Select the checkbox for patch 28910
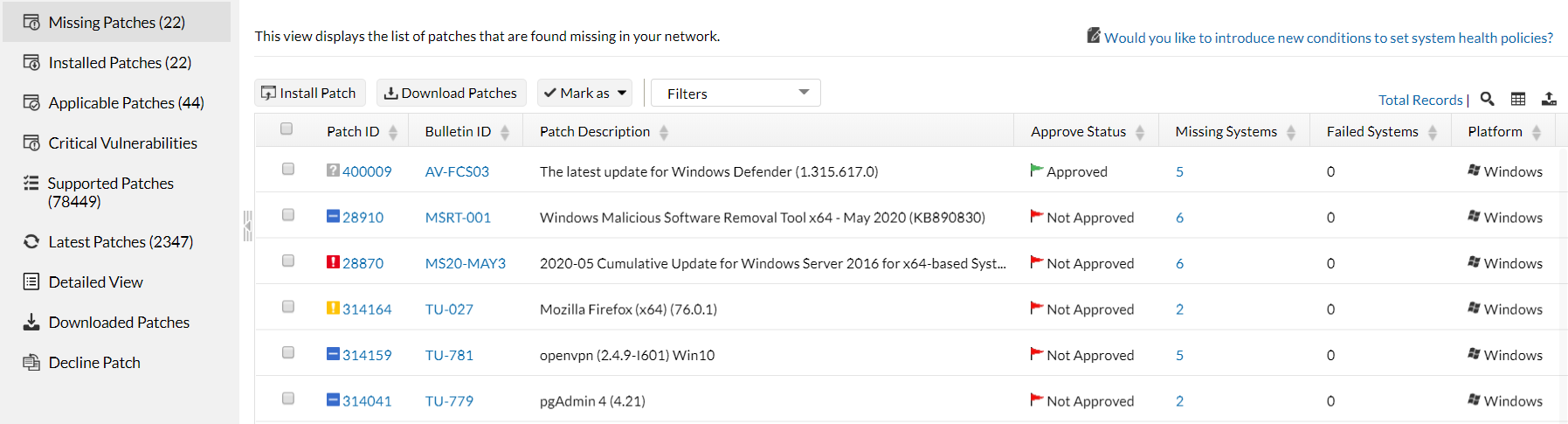This screenshot has height=424, width=1568. click(x=288, y=215)
